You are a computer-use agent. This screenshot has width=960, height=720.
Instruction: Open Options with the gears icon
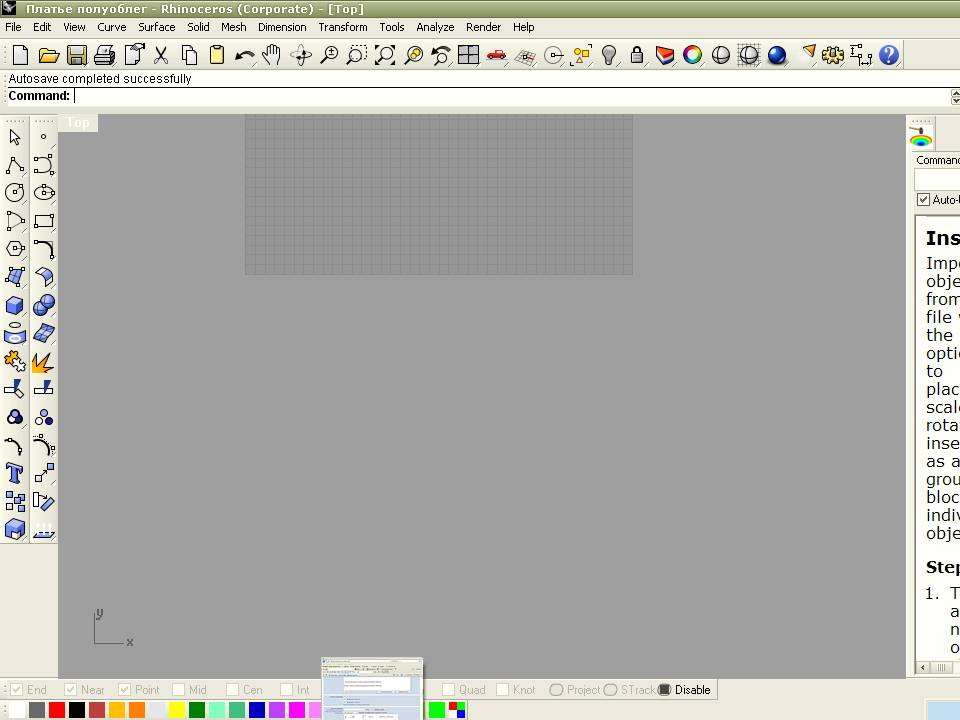point(833,55)
